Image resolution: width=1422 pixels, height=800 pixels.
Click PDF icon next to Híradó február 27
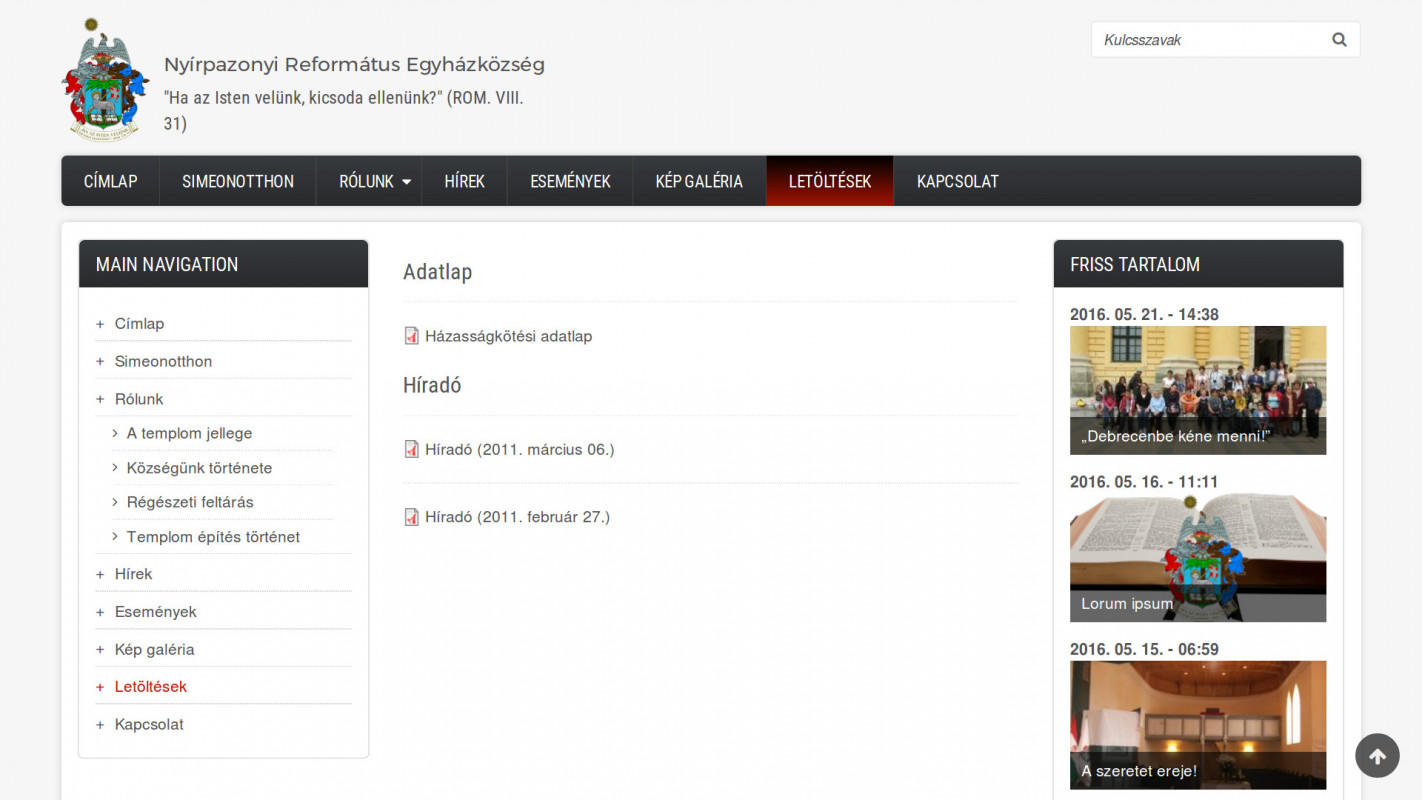[x=411, y=517]
